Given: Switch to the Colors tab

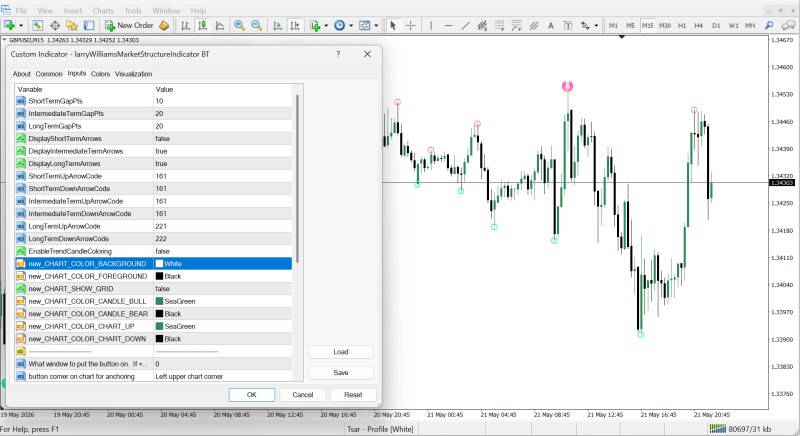Looking at the screenshot, I should coord(101,74).
